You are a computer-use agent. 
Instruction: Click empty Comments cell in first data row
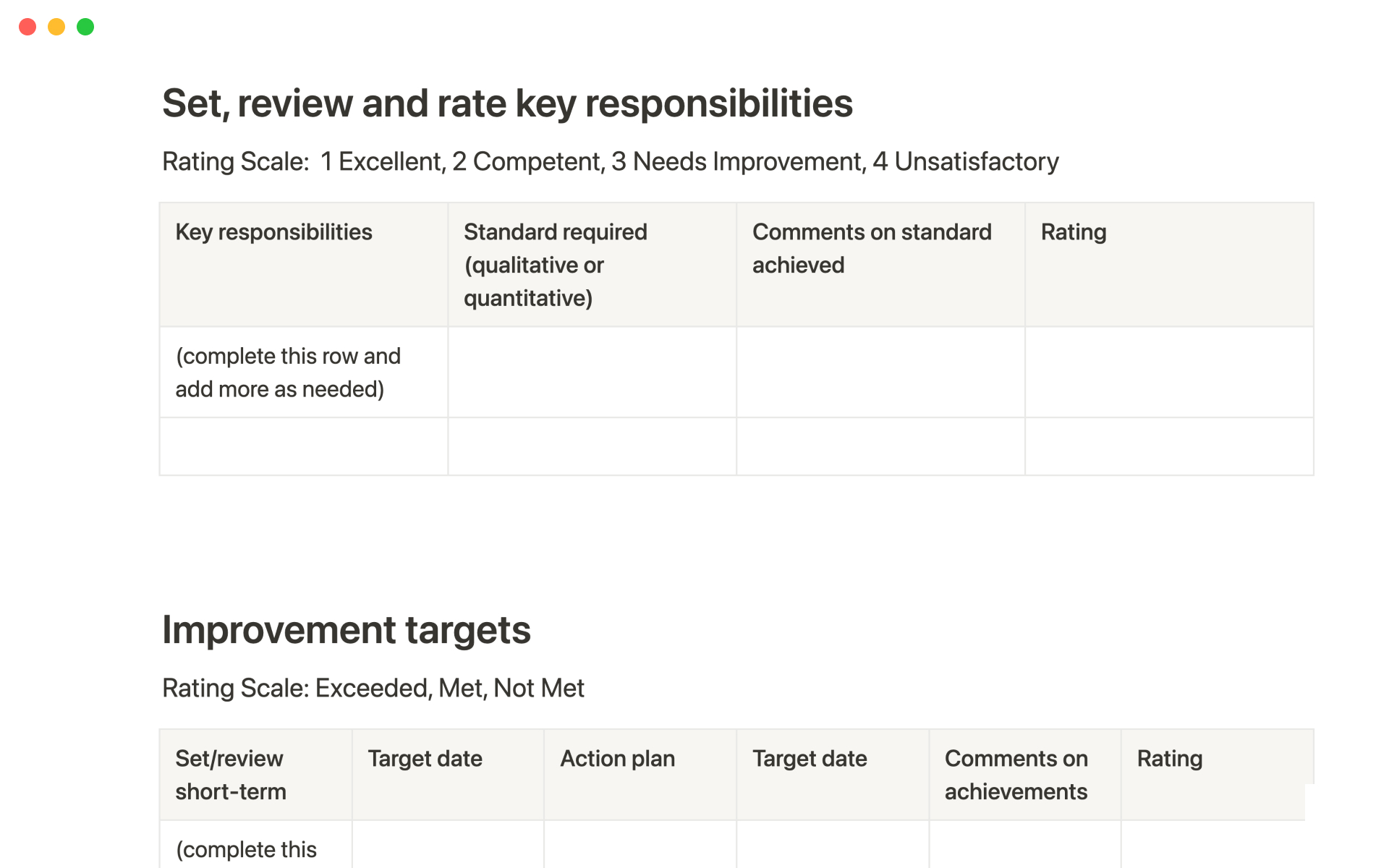pos(880,373)
